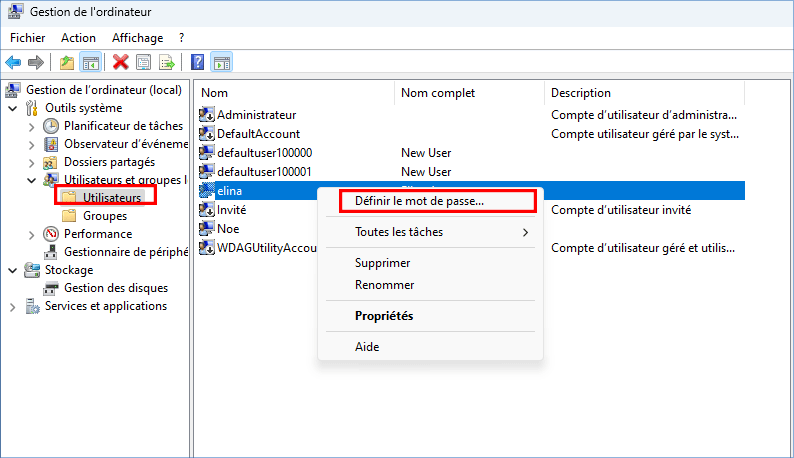Expand the Performance node
Viewport: 794px width, 458px height.
click(31, 235)
